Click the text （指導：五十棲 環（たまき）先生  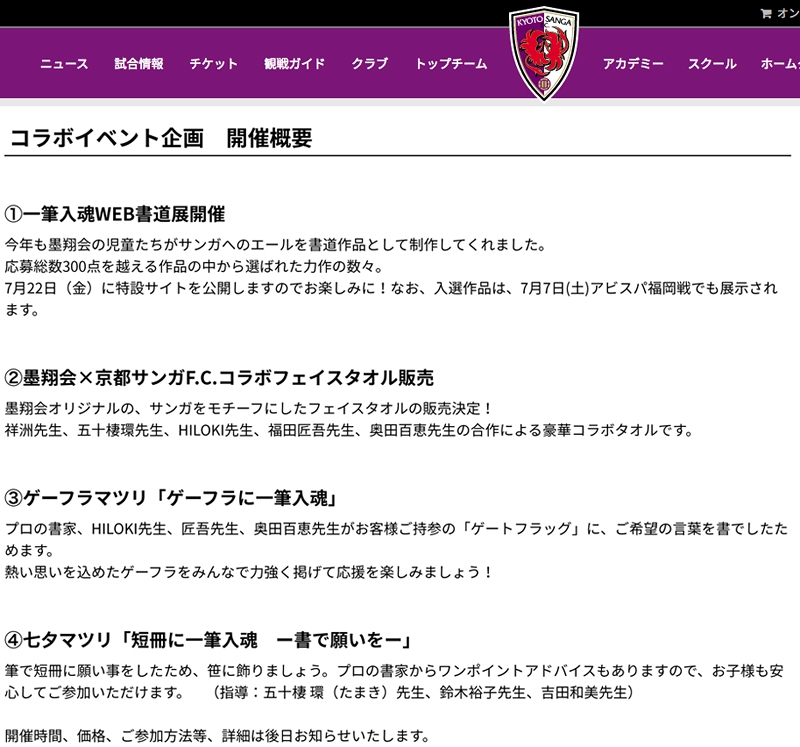(x=424, y=692)
